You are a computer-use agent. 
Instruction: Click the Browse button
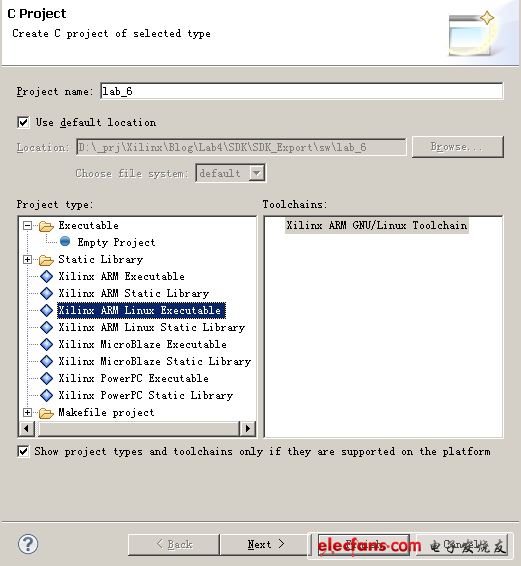(457, 147)
